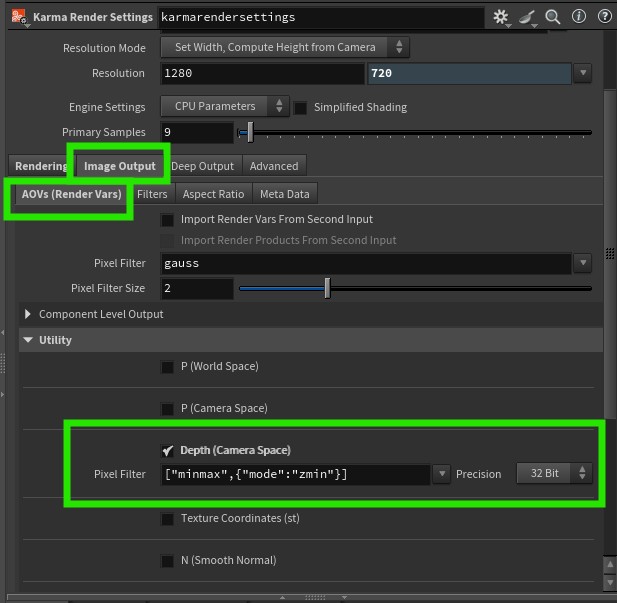Open the help question mark icon
Screen dimensions: 617x603
tap(604, 17)
